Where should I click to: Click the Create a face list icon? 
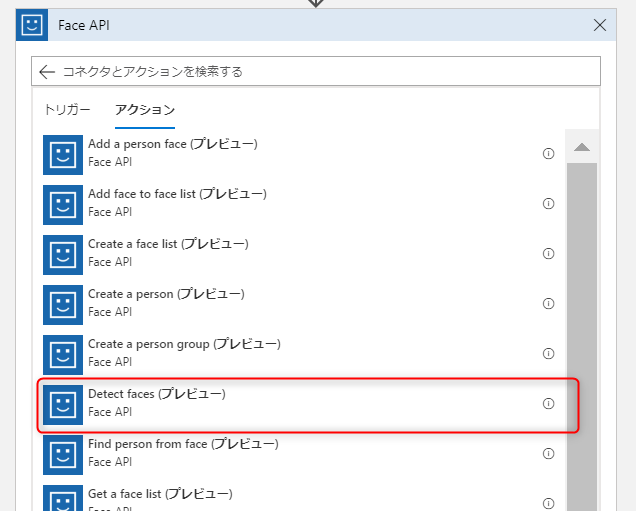coord(63,255)
